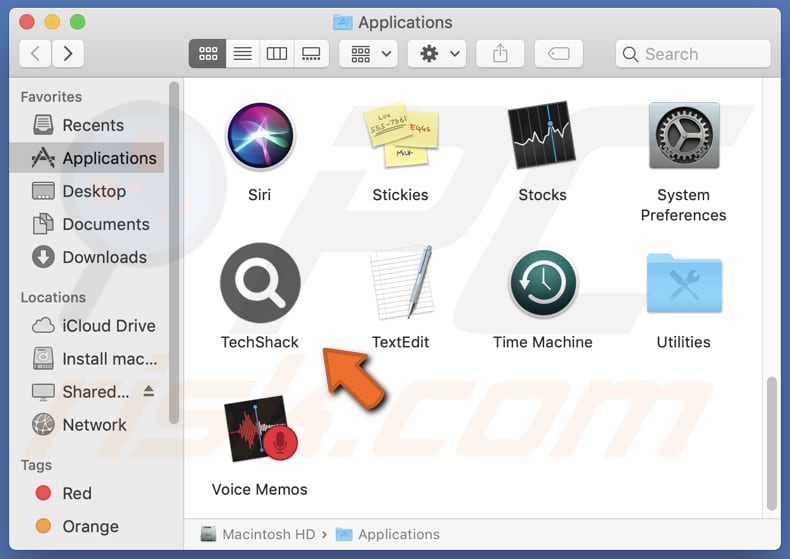The image size is (790, 559).
Task: Open the Utilities folder icon
Action: [x=684, y=283]
